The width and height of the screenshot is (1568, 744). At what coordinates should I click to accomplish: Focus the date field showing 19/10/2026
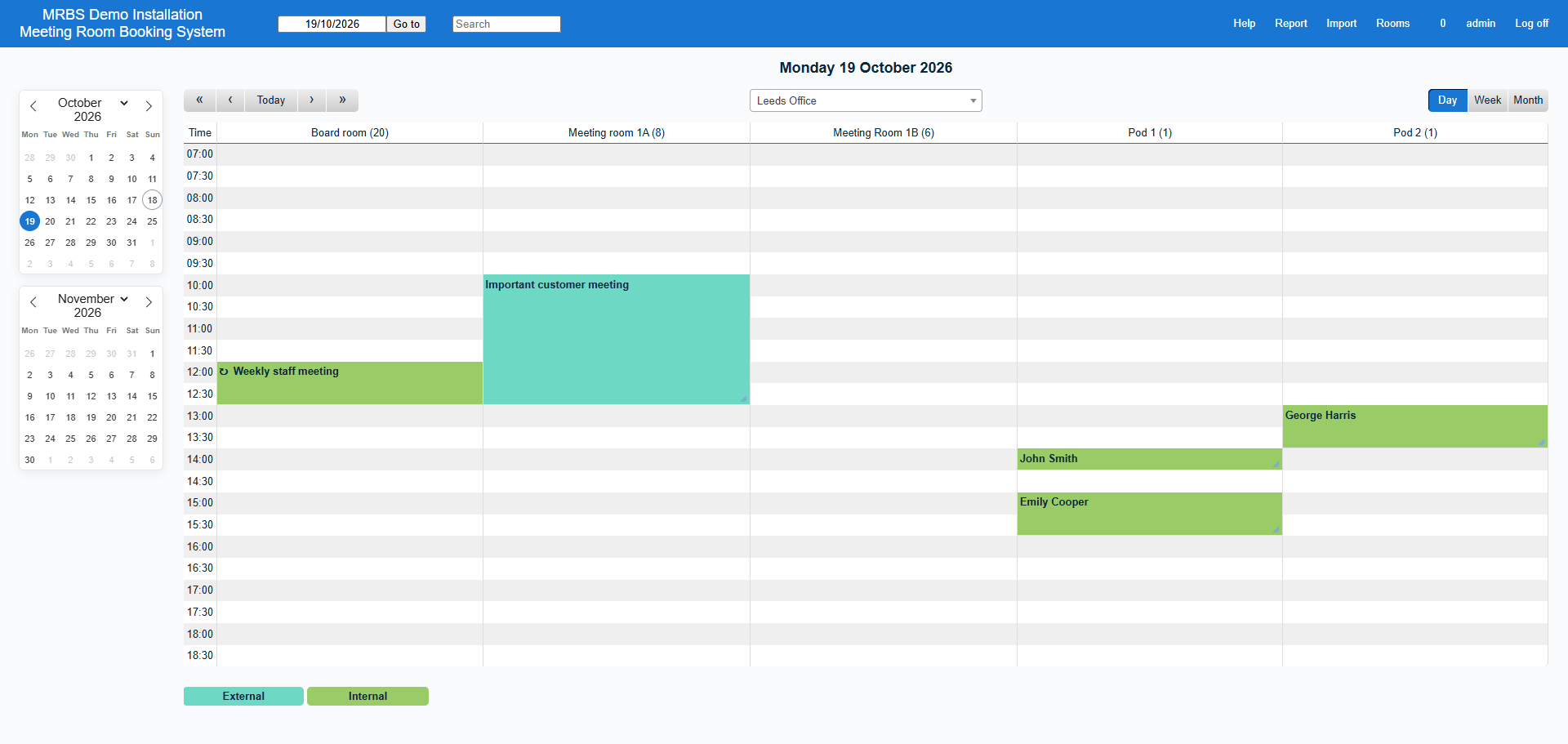pyautogui.click(x=332, y=25)
